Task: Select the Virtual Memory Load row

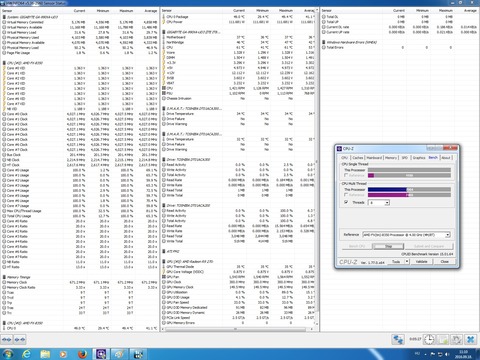Action: click(x=80, y=32)
